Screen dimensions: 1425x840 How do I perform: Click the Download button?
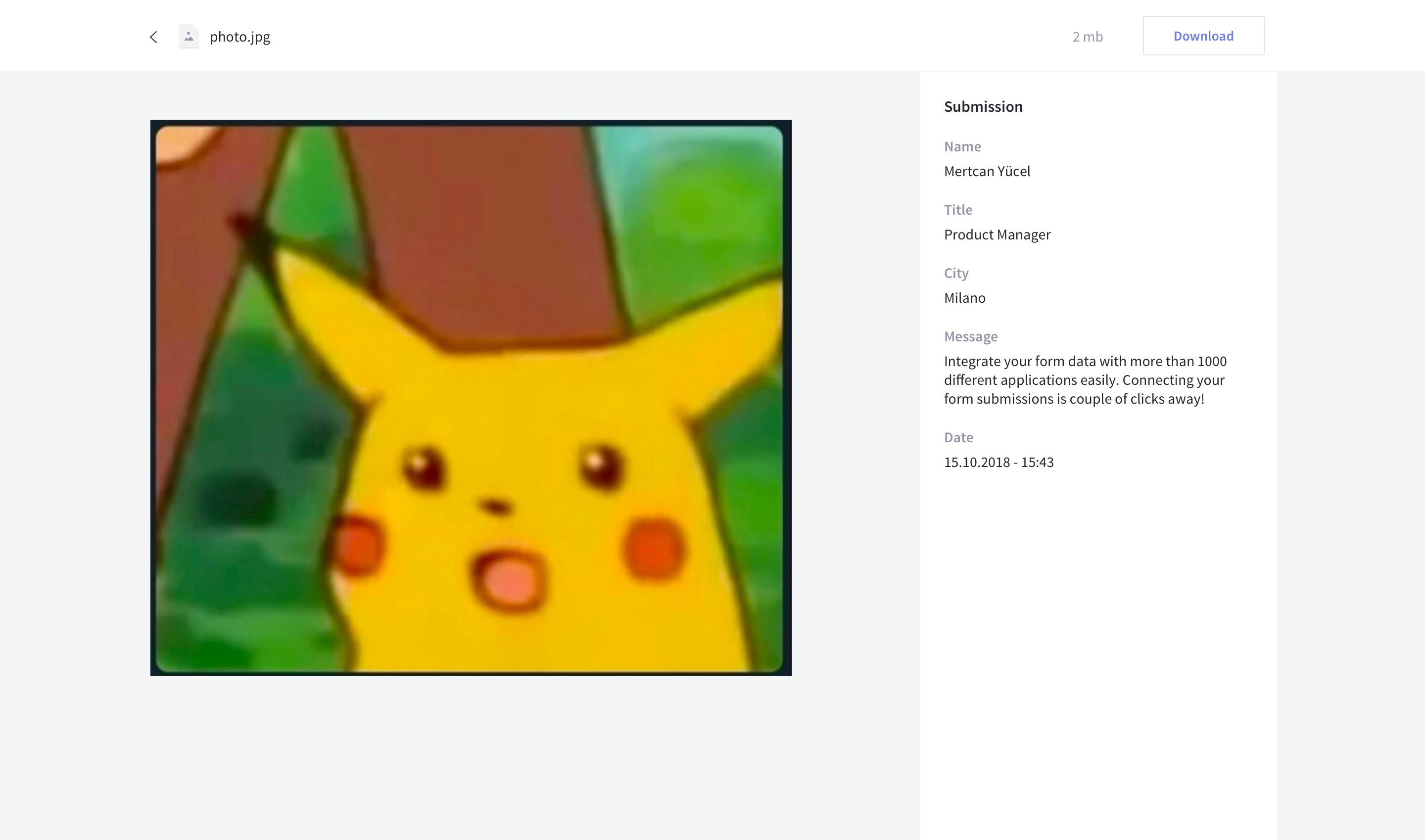(1203, 35)
